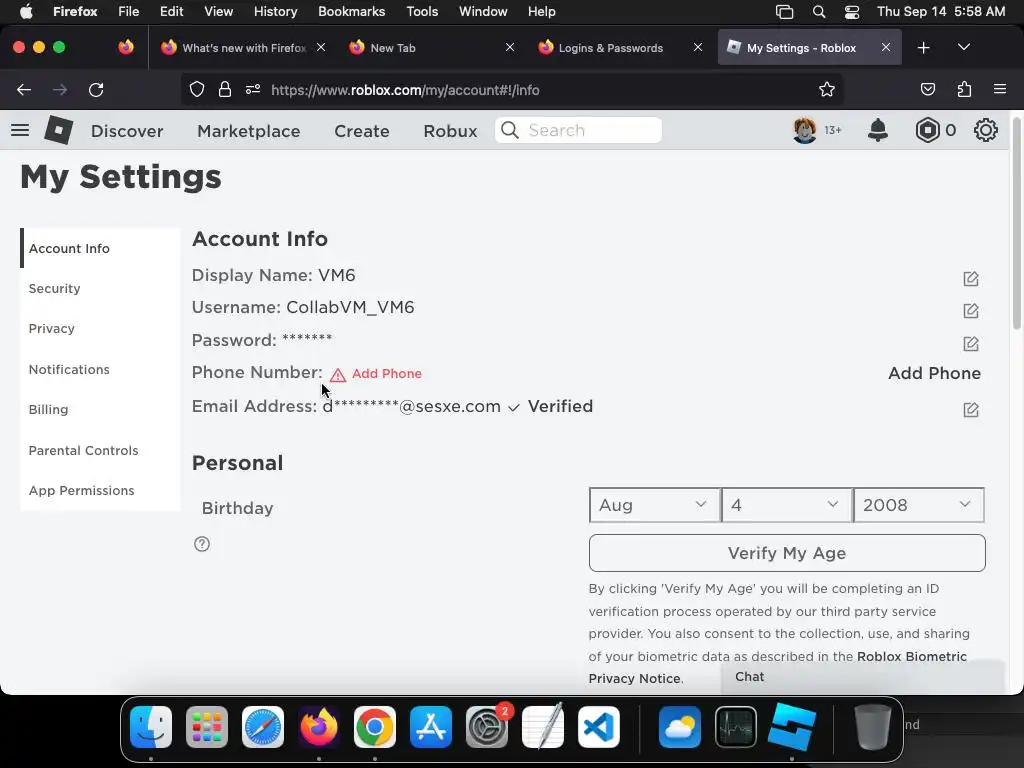Screen dimensions: 1024x768
Task: Open the Roblox notifications bell
Action: [878, 131]
